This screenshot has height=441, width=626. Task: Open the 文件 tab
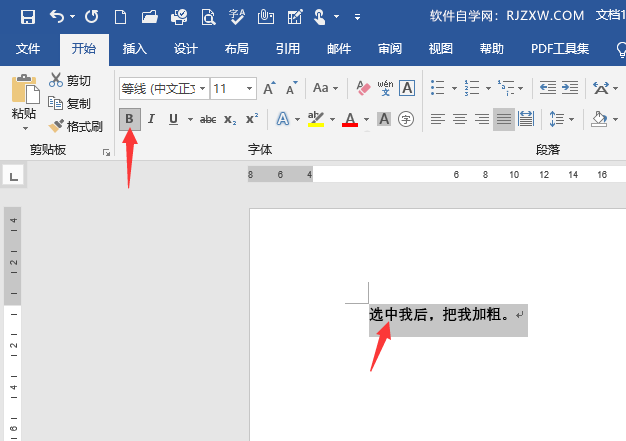28,49
